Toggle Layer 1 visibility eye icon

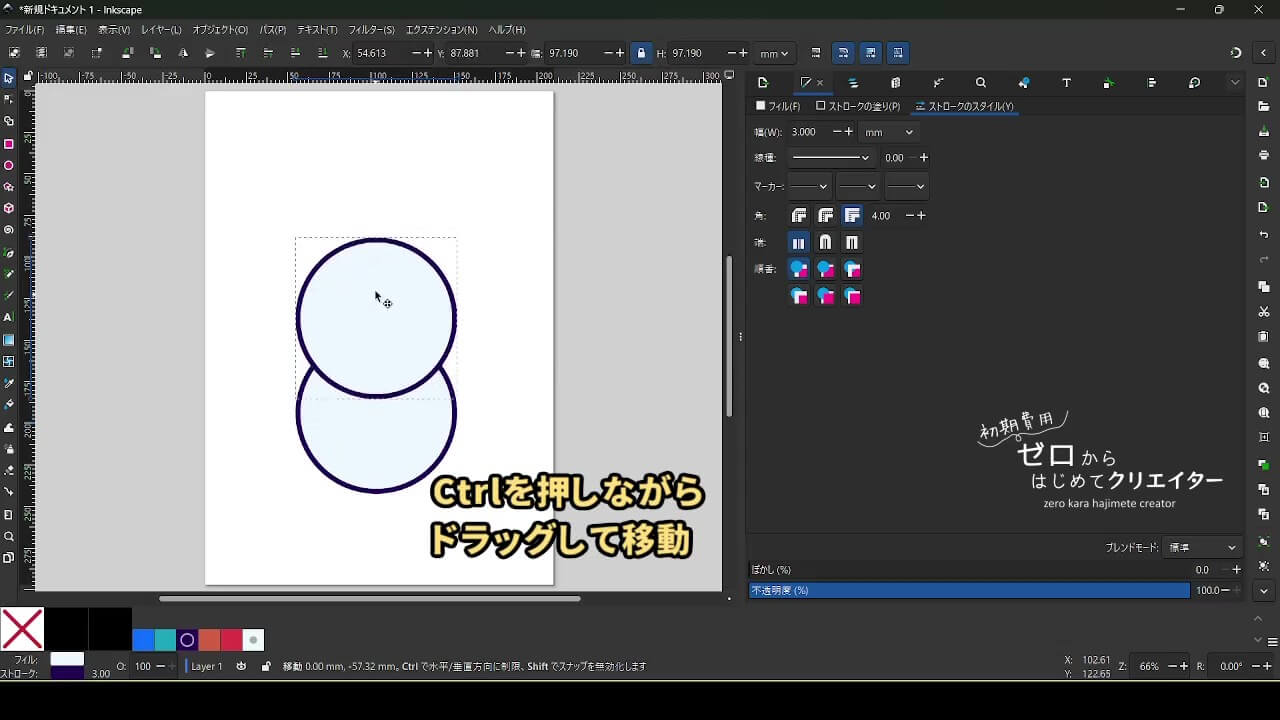(x=242, y=666)
